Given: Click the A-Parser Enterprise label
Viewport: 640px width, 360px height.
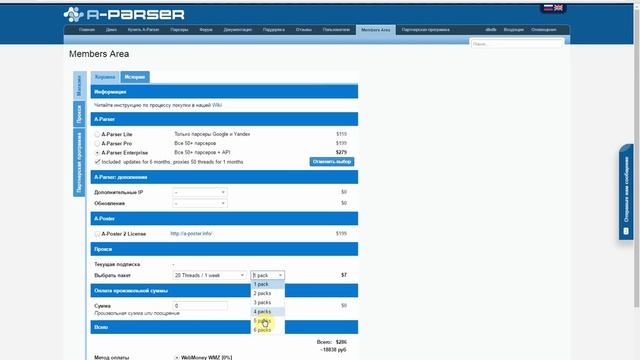Looking at the screenshot, I should point(124,153).
